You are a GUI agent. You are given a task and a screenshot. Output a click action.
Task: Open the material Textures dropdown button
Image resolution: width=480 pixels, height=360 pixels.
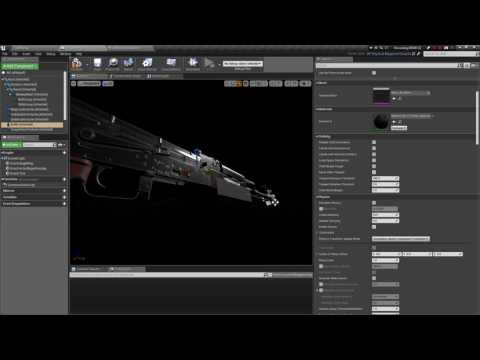pyautogui.click(x=399, y=128)
